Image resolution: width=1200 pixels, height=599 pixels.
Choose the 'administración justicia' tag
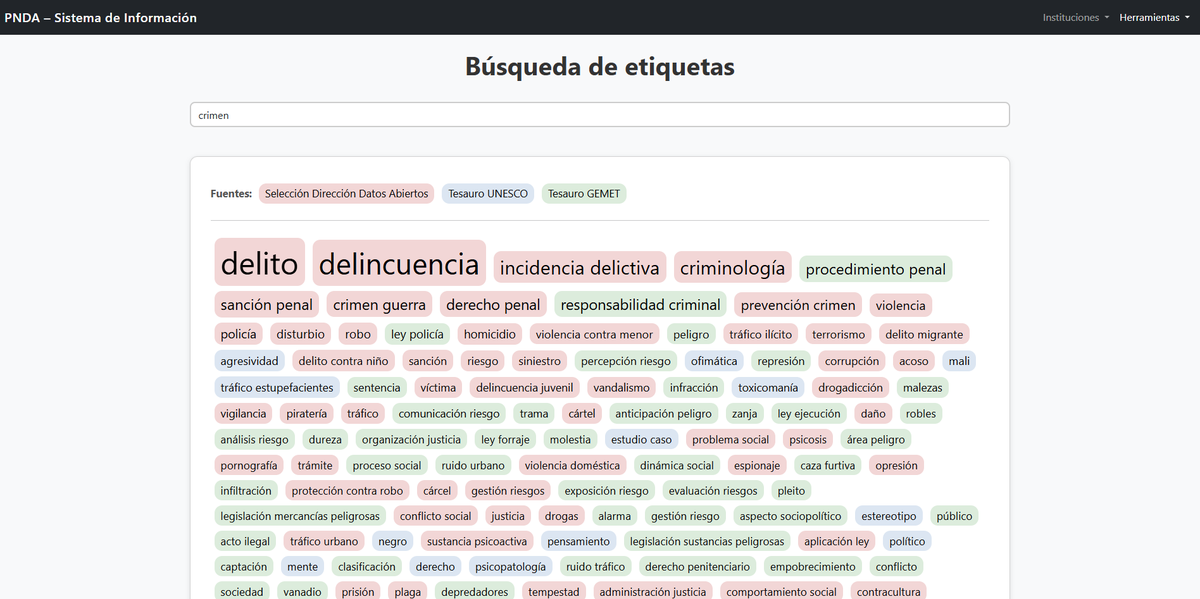(653, 592)
